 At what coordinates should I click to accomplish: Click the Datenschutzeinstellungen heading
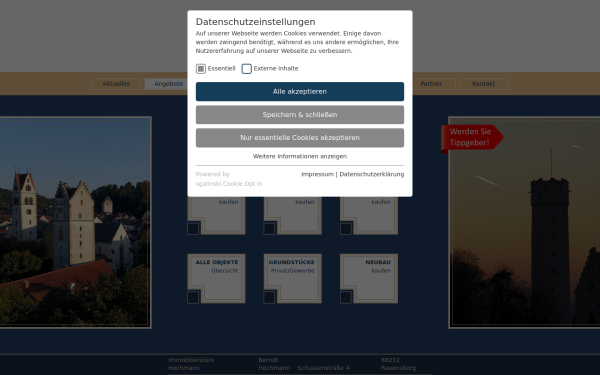click(x=256, y=22)
